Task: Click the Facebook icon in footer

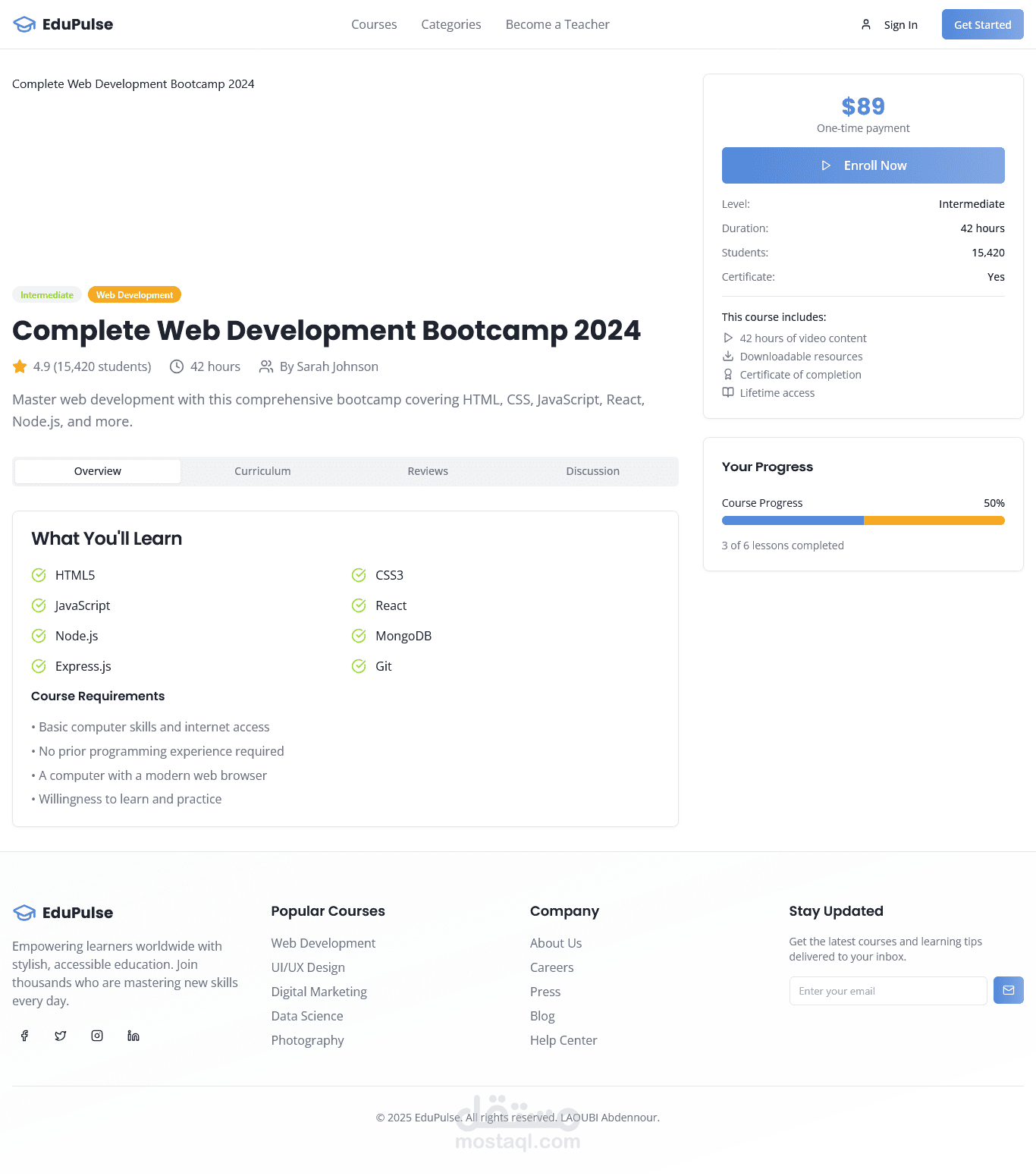Action: 24,1036
